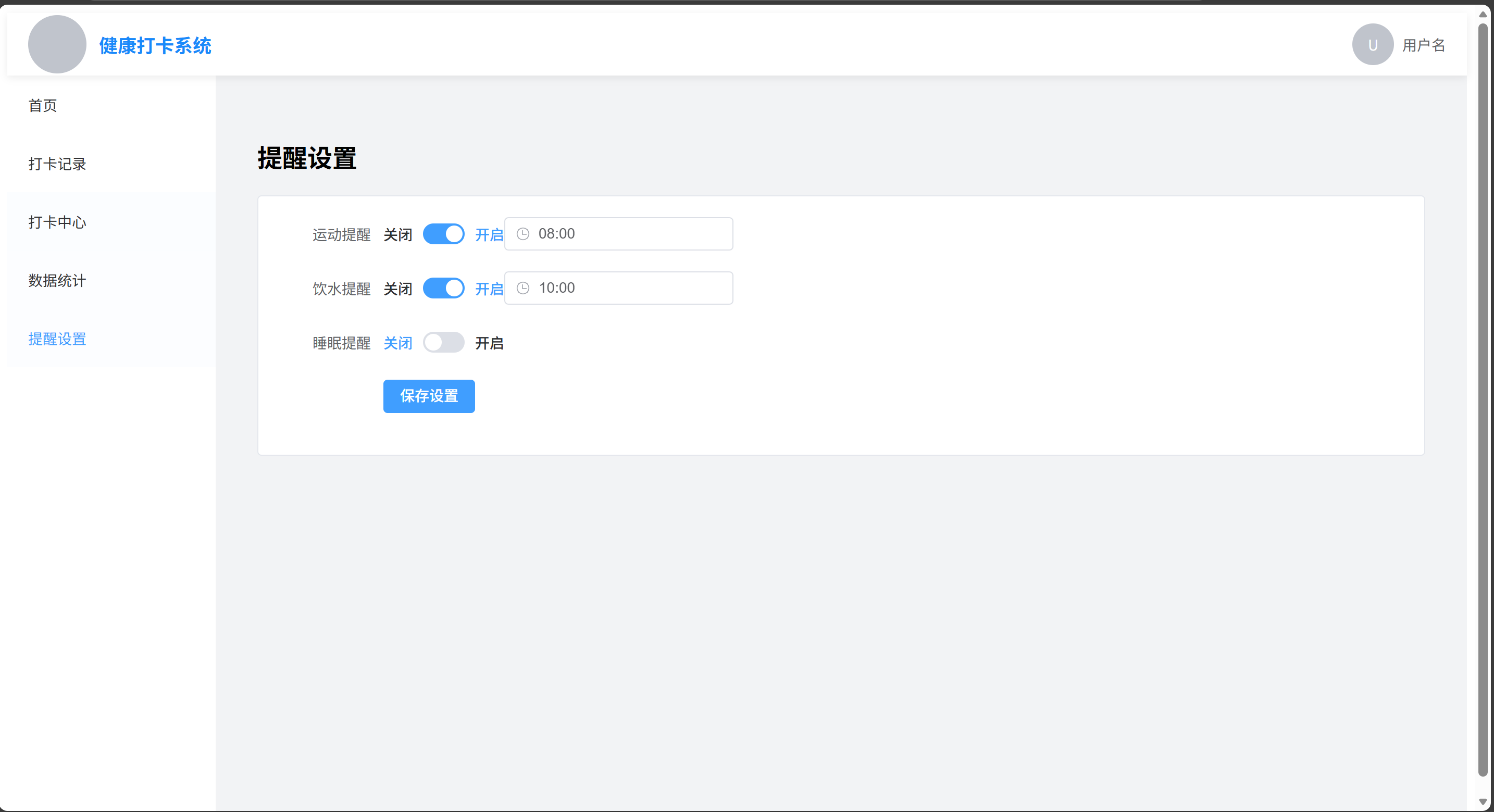This screenshot has height=812, width=1494.
Task: Enable the 睡眠提醒 toggle
Action: coord(444,342)
